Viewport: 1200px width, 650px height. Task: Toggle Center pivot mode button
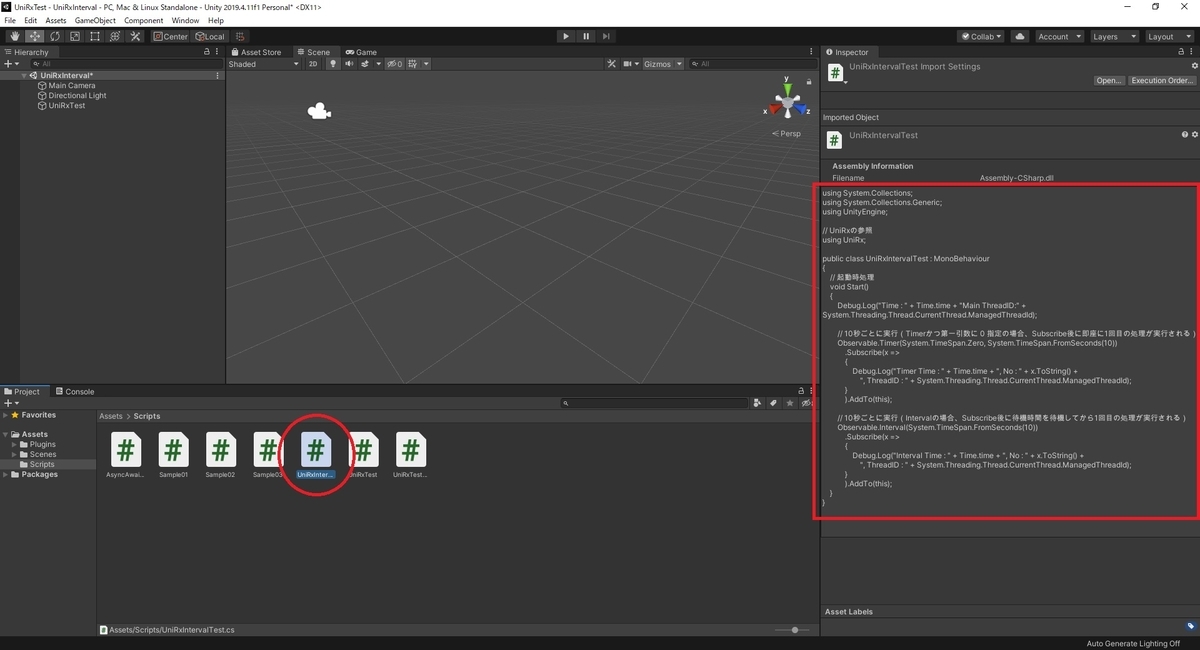tap(170, 36)
